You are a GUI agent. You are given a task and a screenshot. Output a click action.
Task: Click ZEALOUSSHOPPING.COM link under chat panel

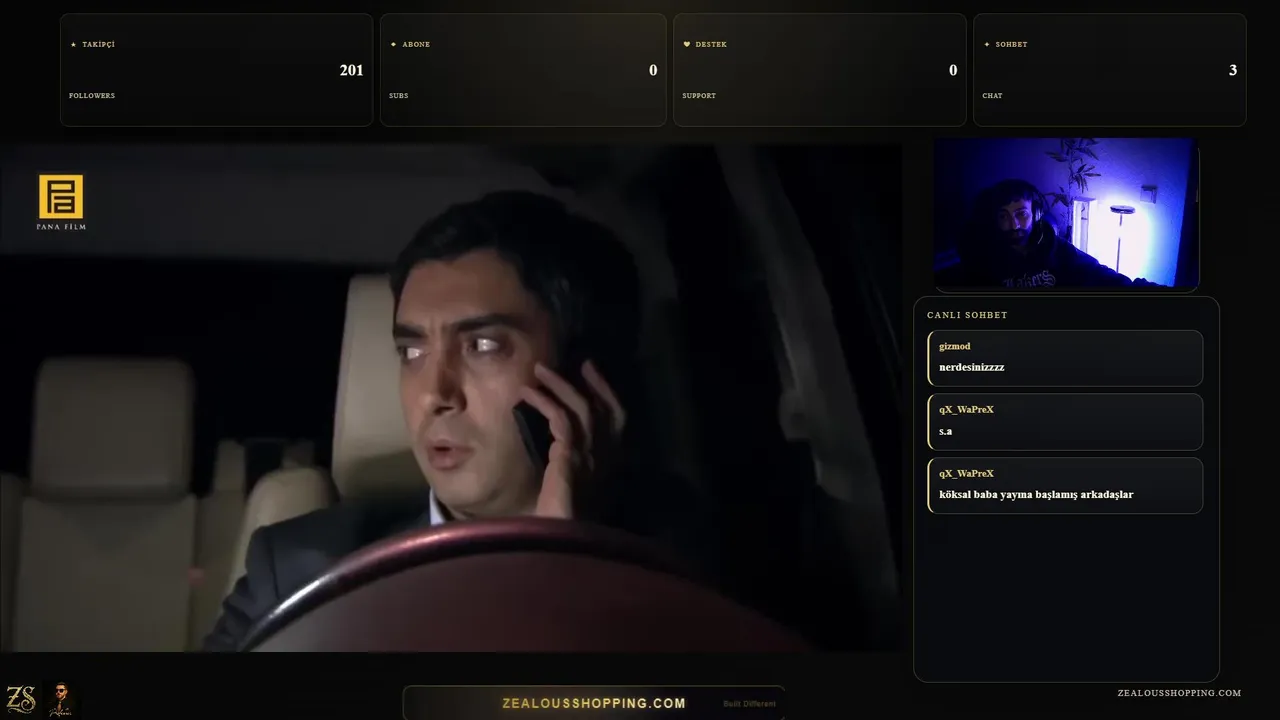click(1179, 693)
